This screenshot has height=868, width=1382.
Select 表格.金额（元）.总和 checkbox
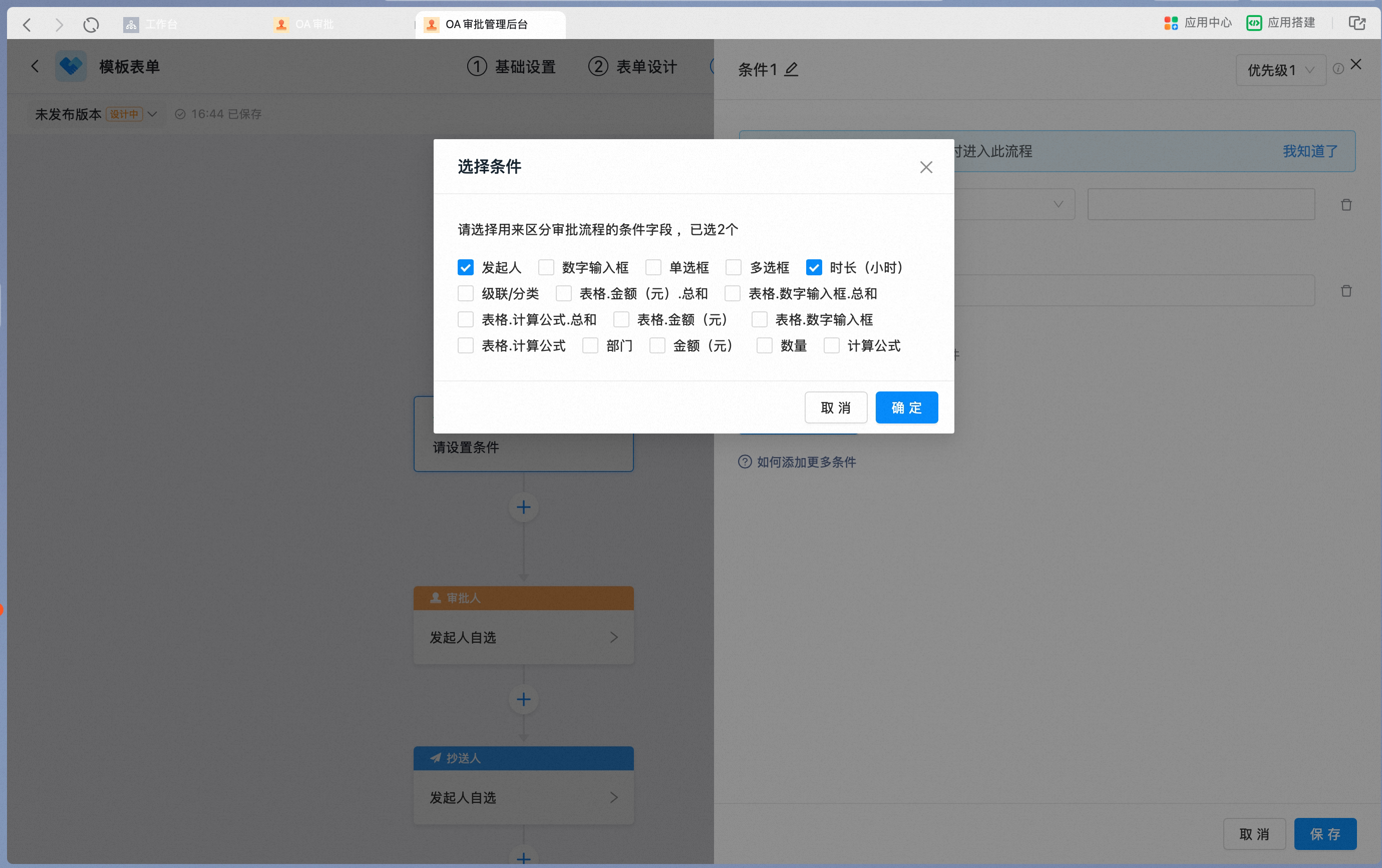(x=564, y=294)
